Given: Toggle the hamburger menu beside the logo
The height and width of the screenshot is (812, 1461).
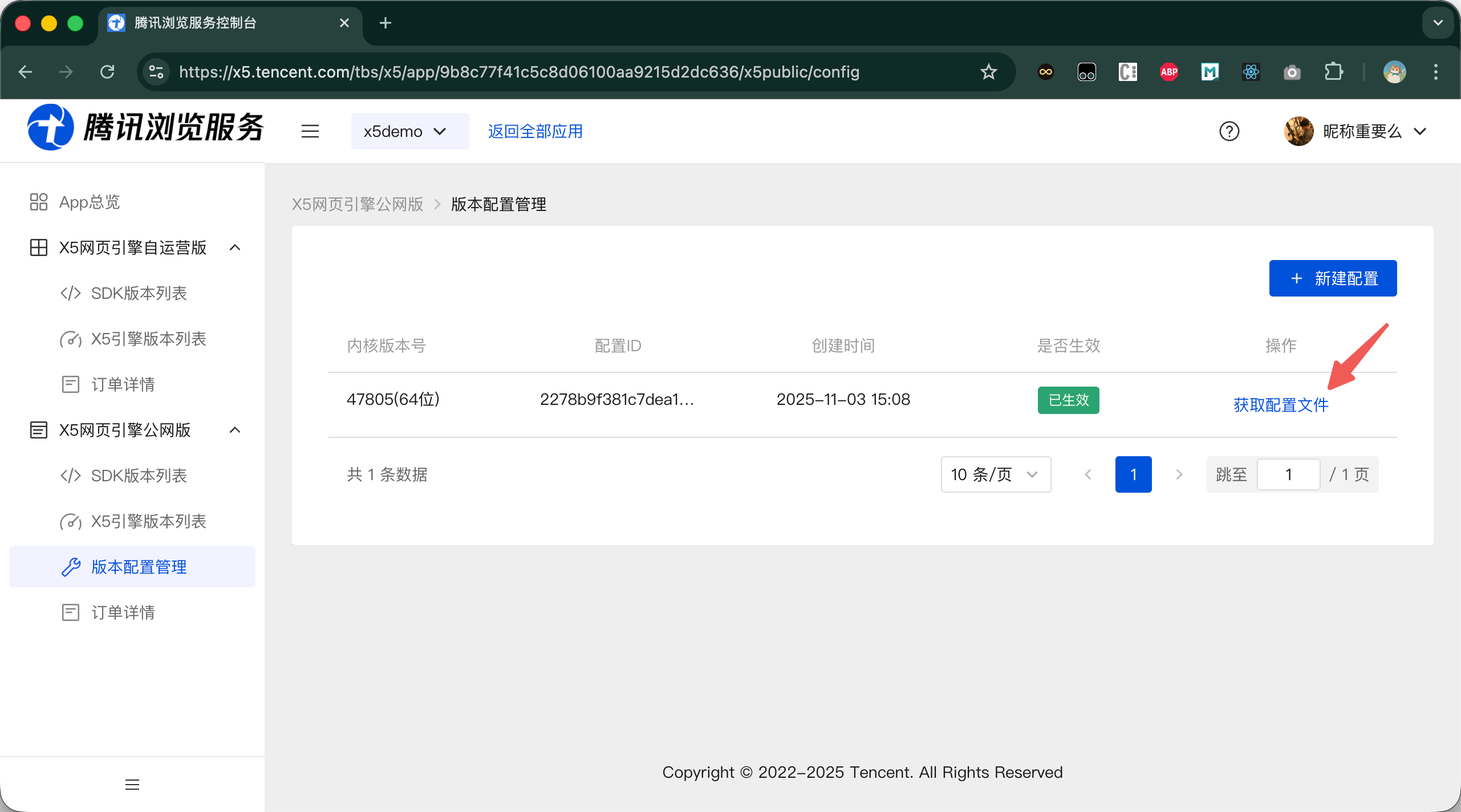Looking at the screenshot, I should tap(310, 131).
